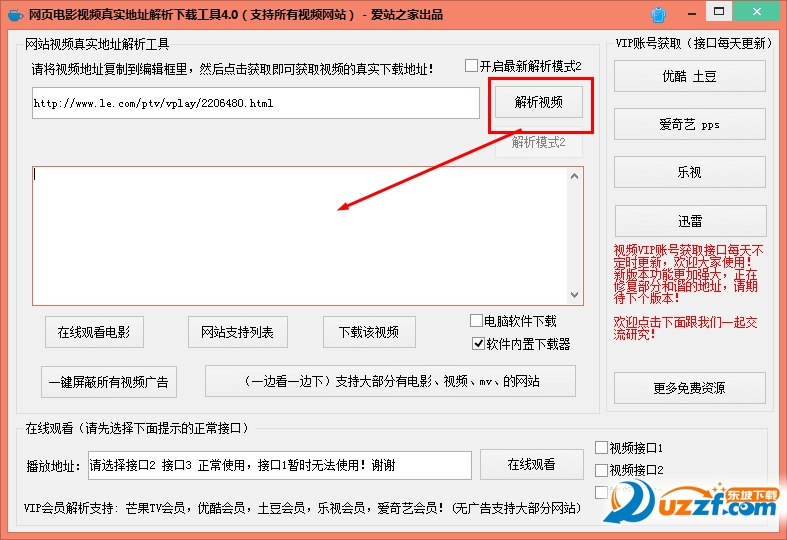Click the disabled 解析模式2 button
Image resolution: width=787 pixels, height=540 pixels.
[x=539, y=143]
